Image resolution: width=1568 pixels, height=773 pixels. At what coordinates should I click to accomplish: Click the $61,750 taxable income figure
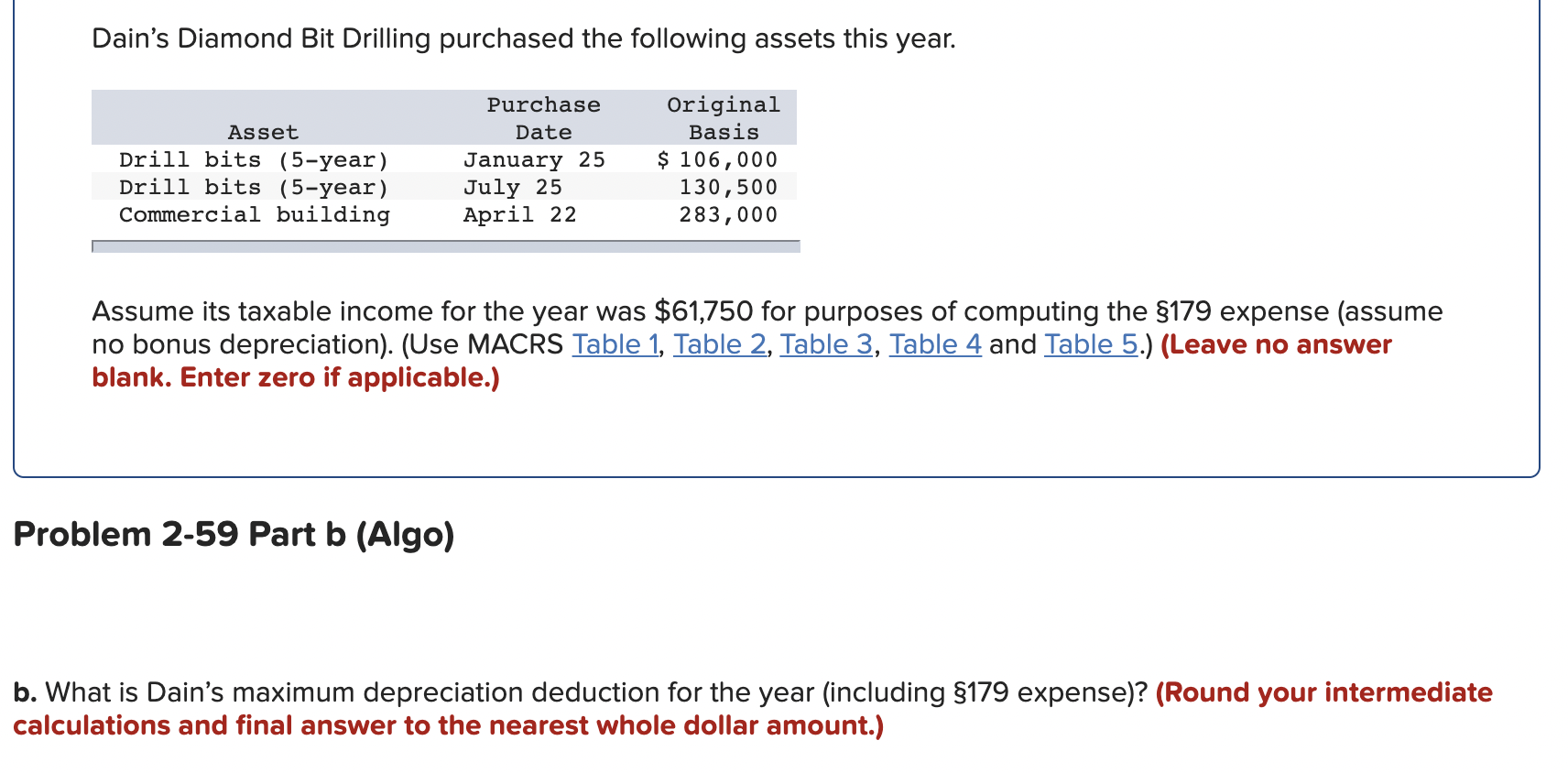click(x=703, y=311)
